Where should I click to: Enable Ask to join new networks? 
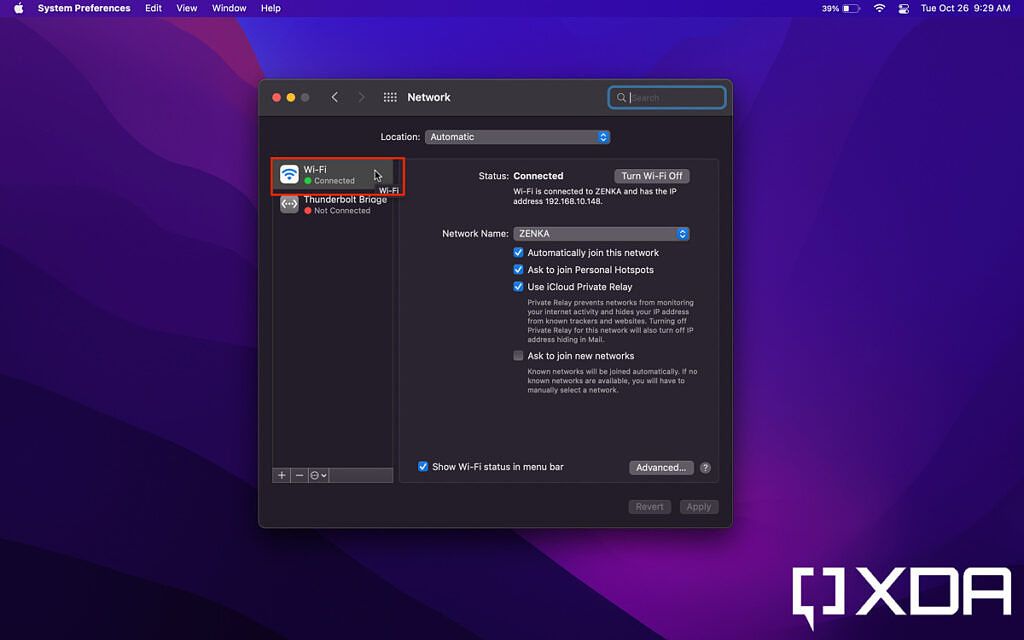tap(519, 355)
